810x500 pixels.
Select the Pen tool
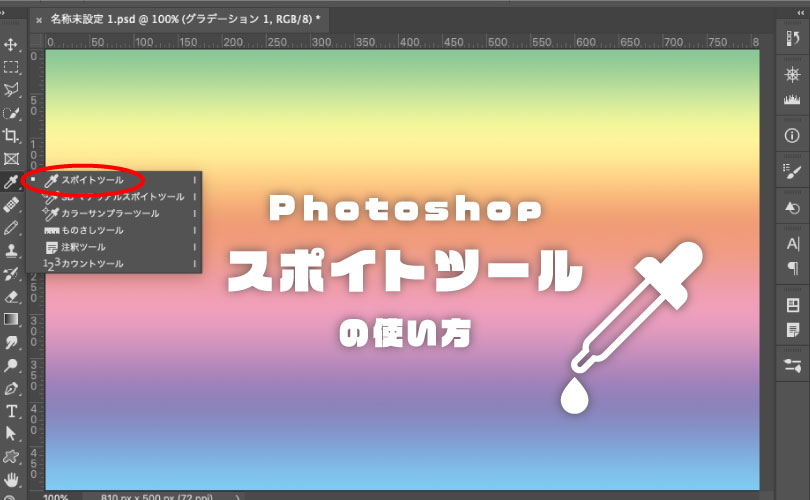point(11,388)
